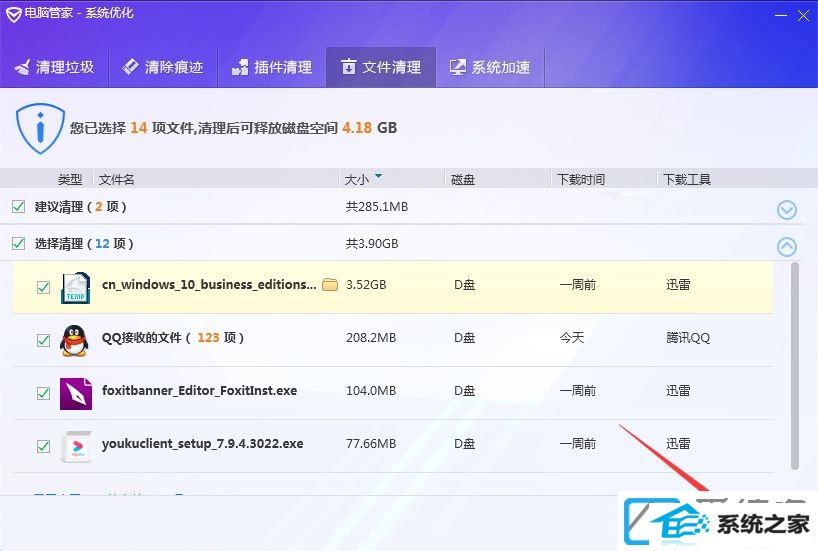The height and width of the screenshot is (551, 818).
Task: Click the blue info shield icon
Action: click(x=40, y=128)
